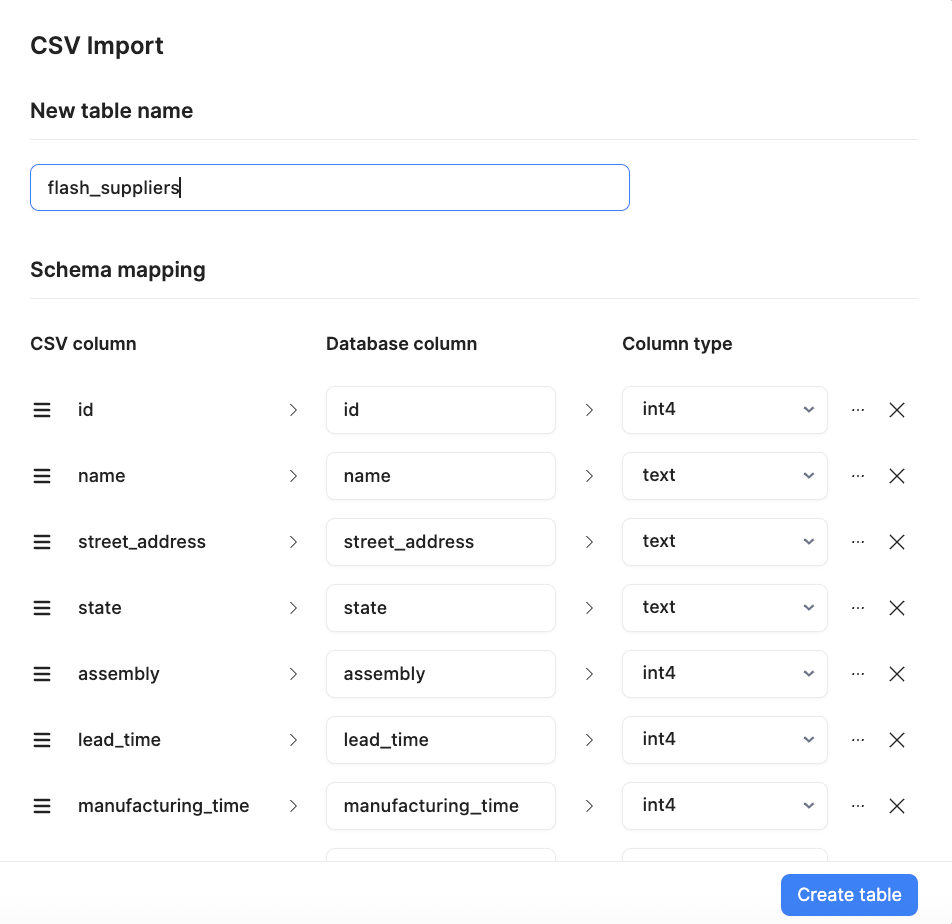This screenshot has width=952, height=924.
Task: Expand the chevron next to the assembly CSV column
Action: pos(293,673)
